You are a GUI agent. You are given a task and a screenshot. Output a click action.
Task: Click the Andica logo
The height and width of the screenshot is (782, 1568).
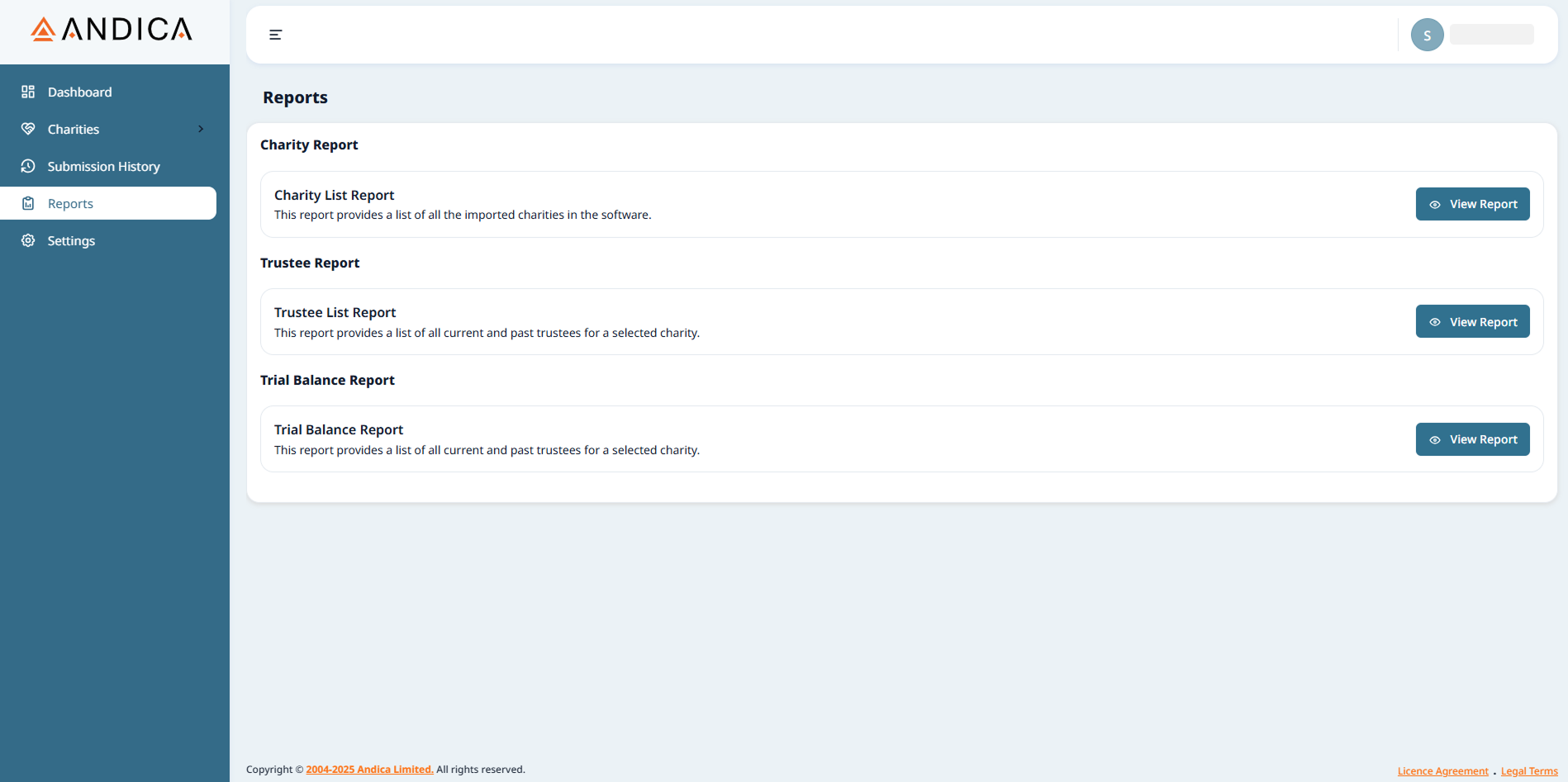click(x=111, y=30)
